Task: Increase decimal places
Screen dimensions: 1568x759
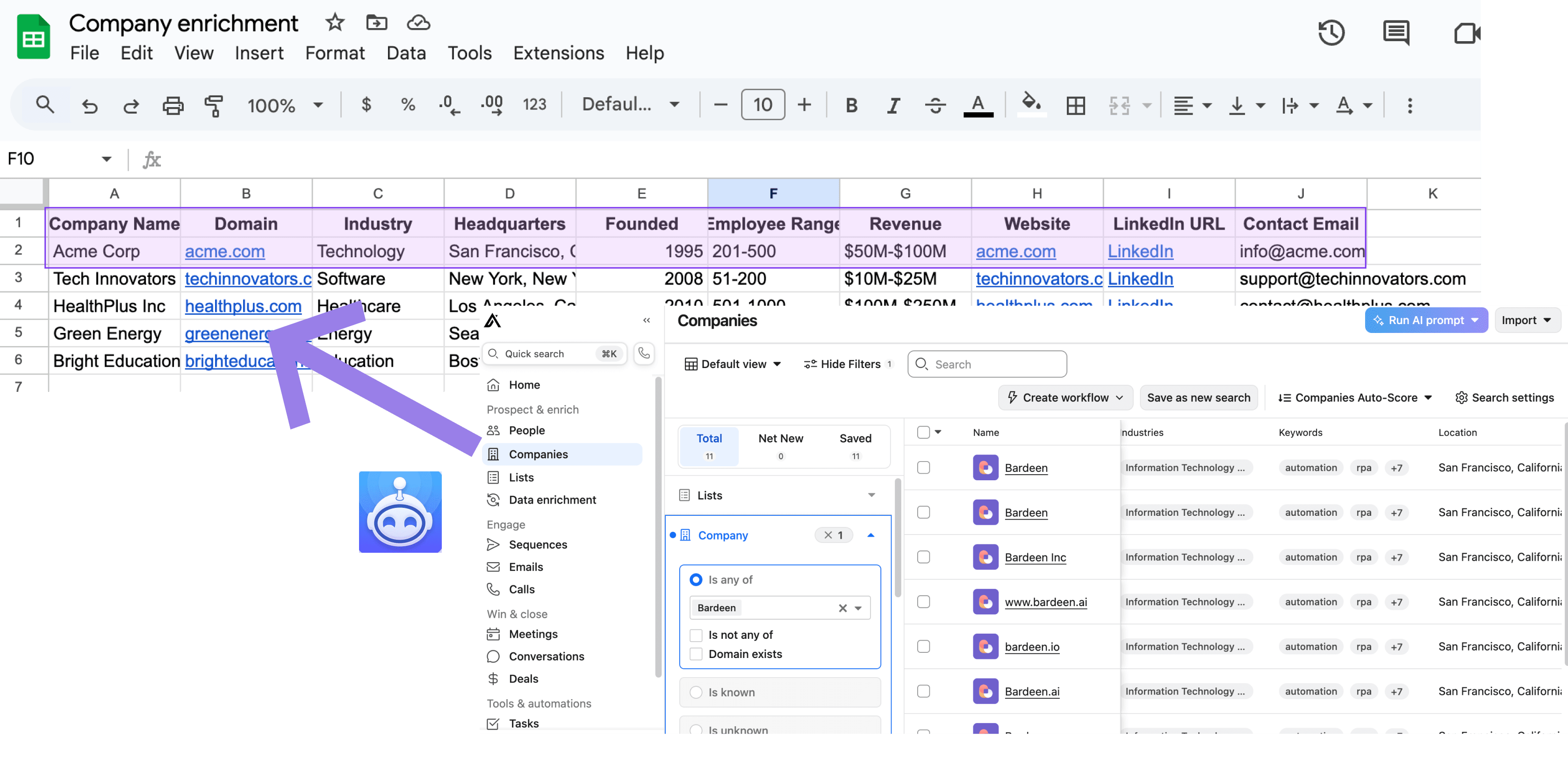Action: [x=492, y=105]
